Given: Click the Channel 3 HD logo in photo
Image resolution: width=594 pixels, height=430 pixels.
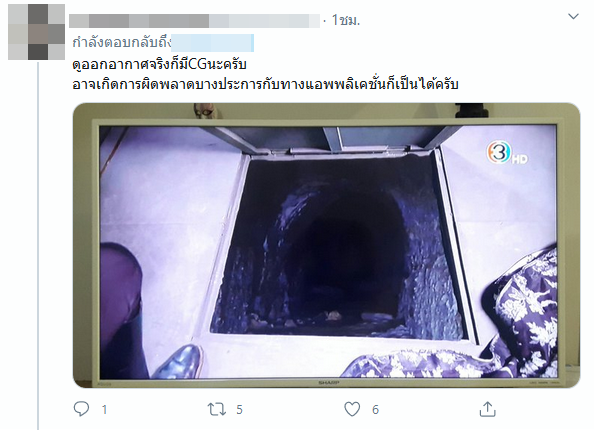Looking at the screenshot, I should pos(506,152).
